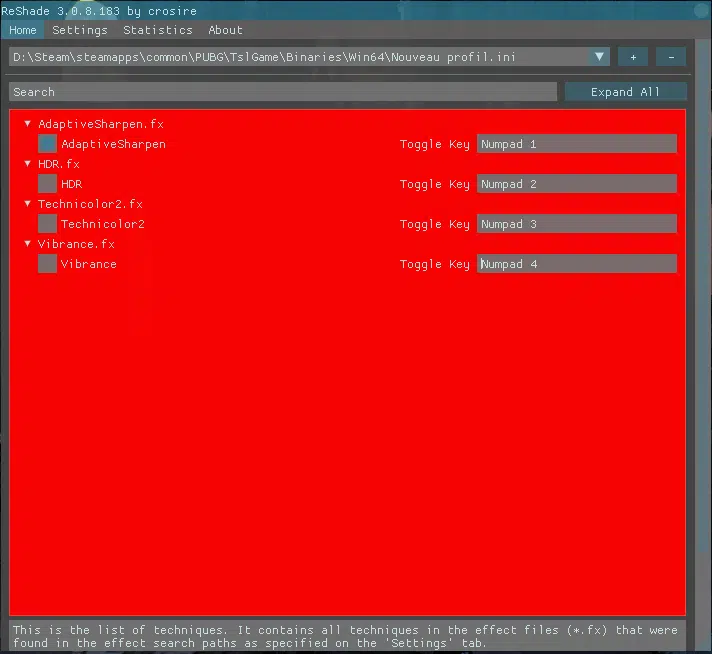The image size is (712, 654).
Task: Collapse the HDR.fx section arrow
Action: (28, 164)
